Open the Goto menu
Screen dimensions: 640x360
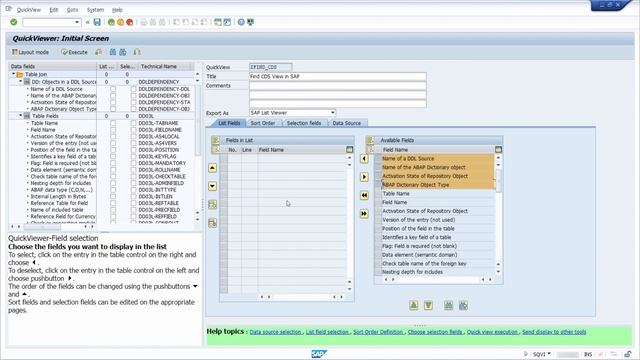(x=72, y=9)
